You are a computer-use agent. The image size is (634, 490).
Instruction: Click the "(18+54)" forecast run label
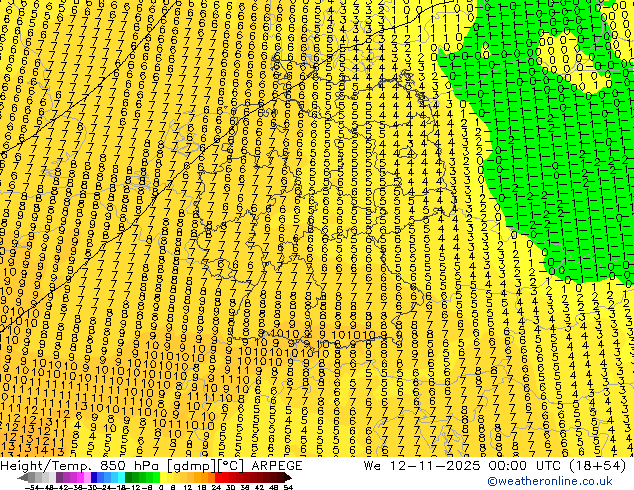tap(598, 466)
